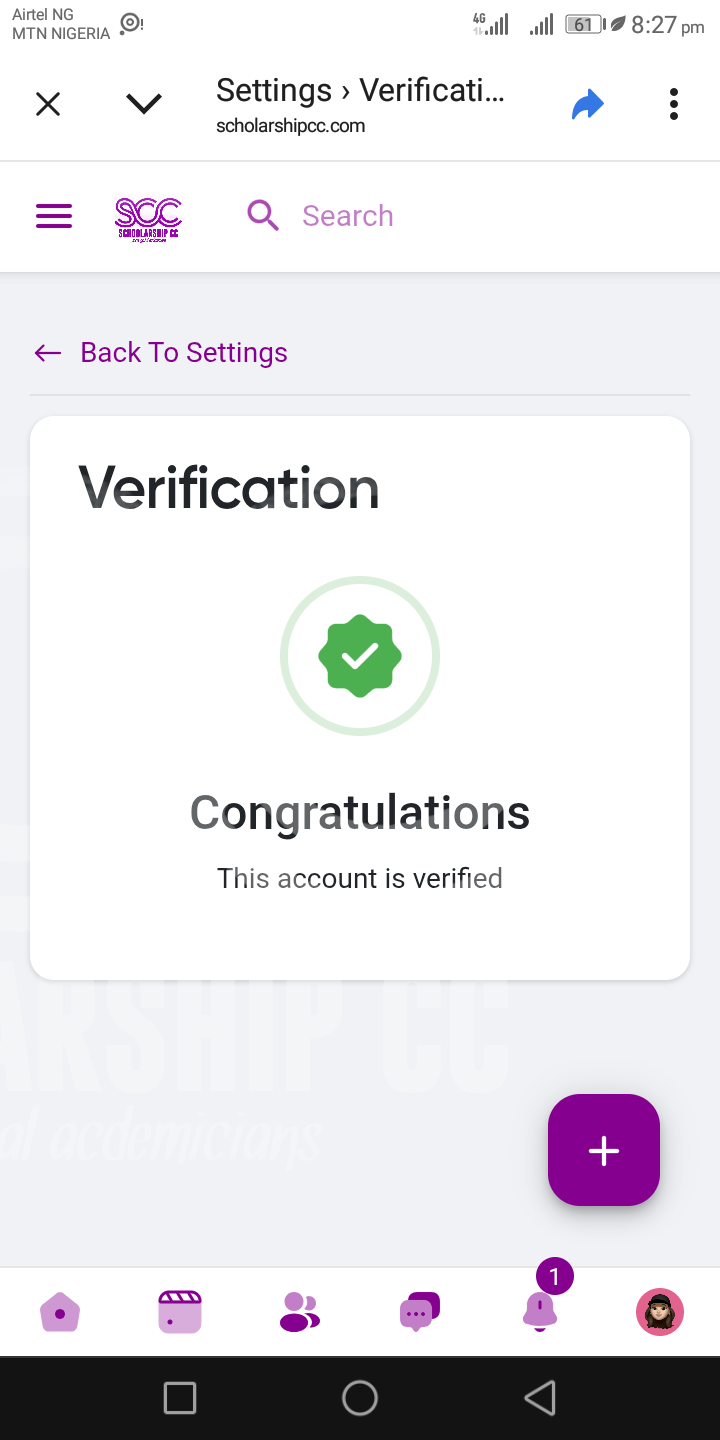Click the magnifying glass search icon
The height and width of the screenshot is (1440, 720).
pos(263,216)
